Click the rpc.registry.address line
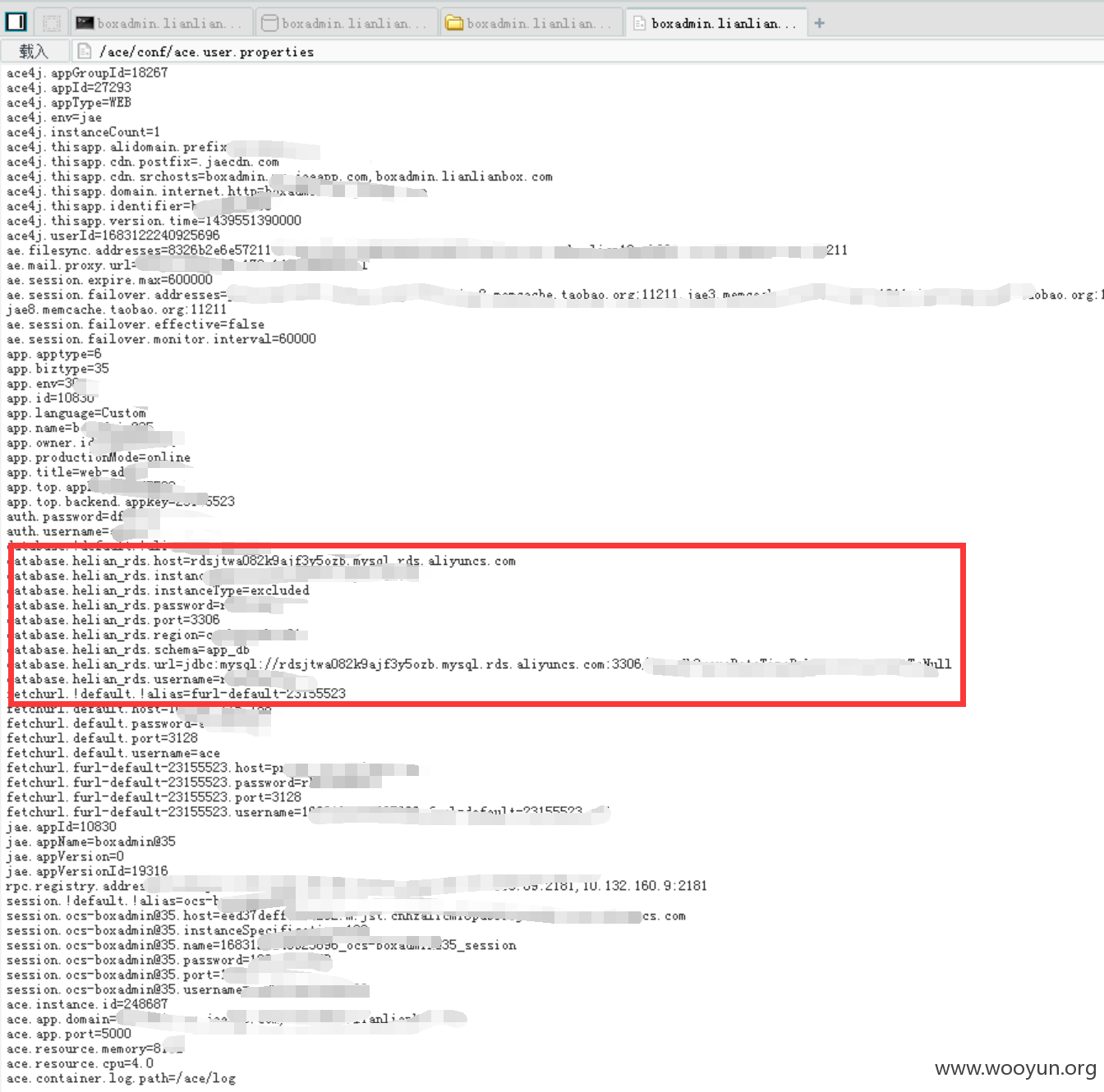Screen dimensions: 1104x1092 pyautogui.click(x=356, y=885)
